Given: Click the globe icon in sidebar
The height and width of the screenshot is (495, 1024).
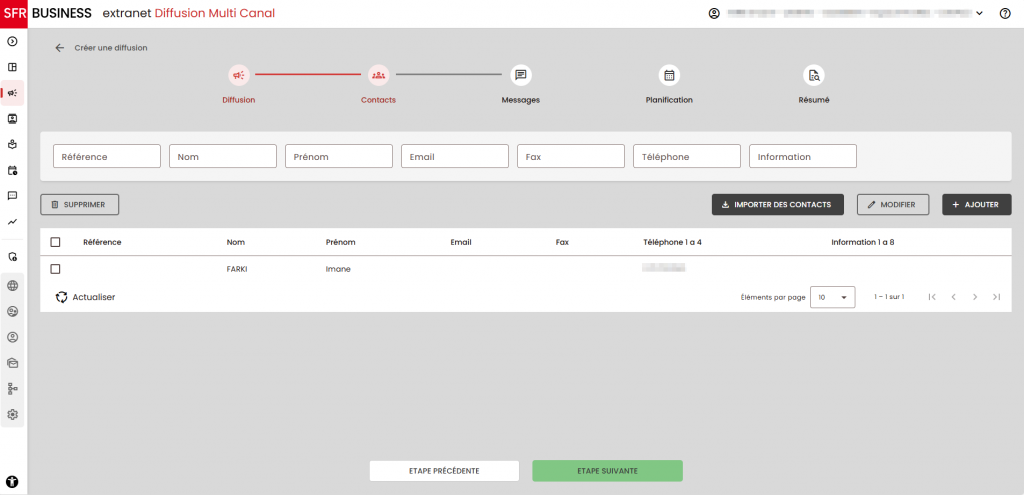Looking at the screenshot, I should tap(13, 285).
